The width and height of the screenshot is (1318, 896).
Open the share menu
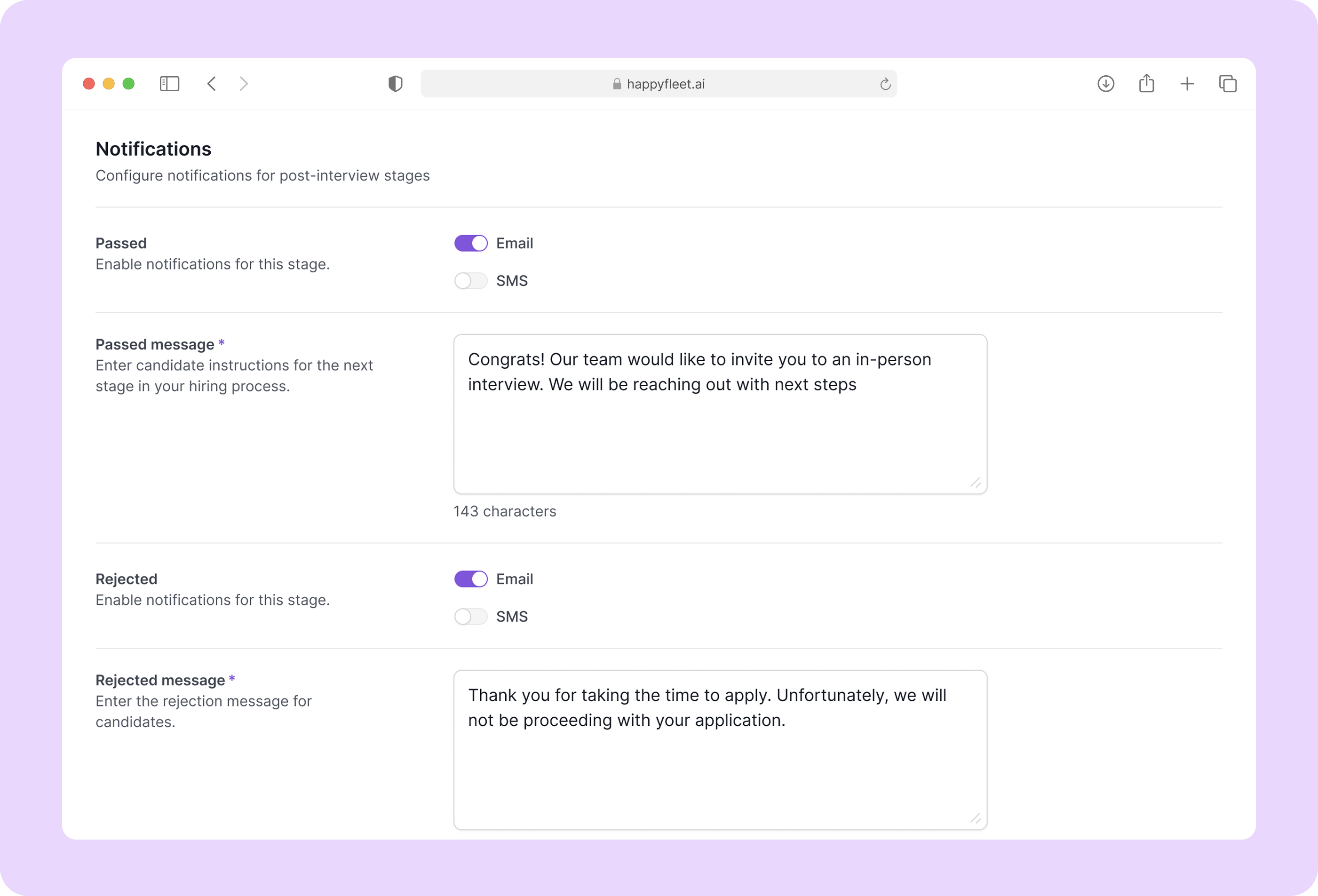1146,83
